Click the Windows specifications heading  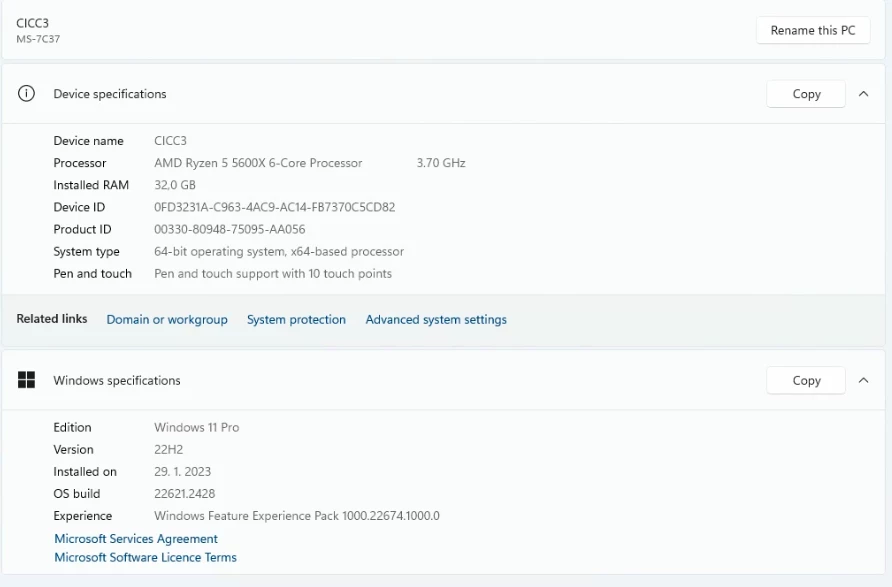(117, 381)
